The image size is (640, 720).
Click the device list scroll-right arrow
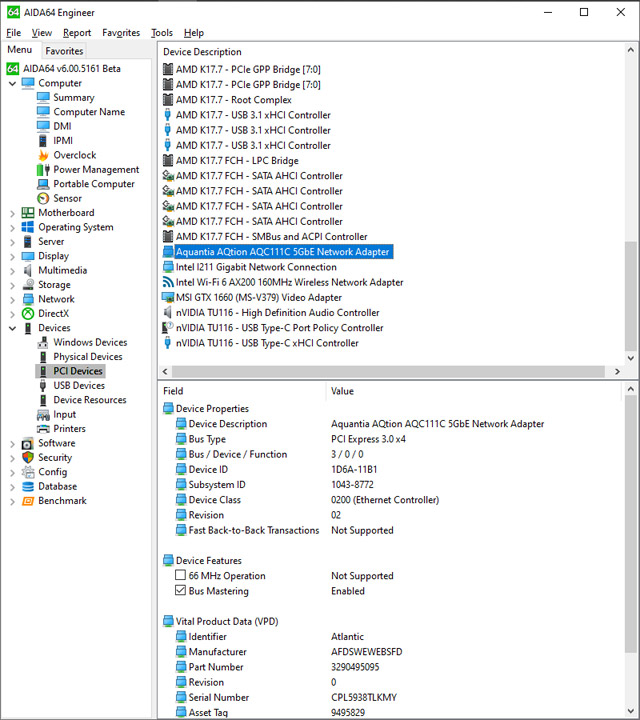tap(617, 371)
